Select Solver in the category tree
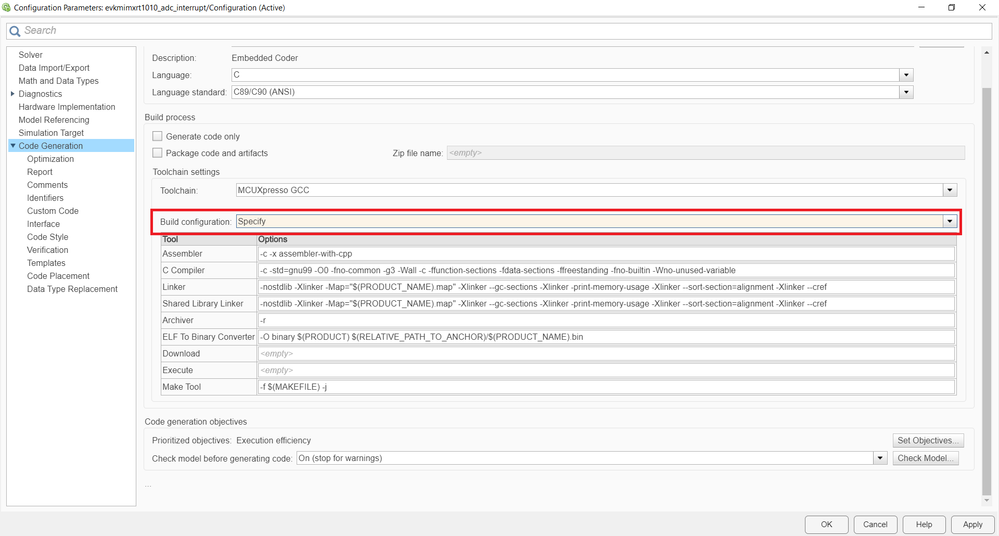999x536 pixels. tap(31, 55)
